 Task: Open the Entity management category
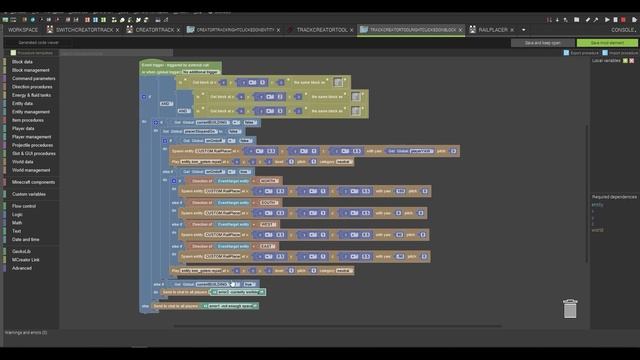click(31, 112)
